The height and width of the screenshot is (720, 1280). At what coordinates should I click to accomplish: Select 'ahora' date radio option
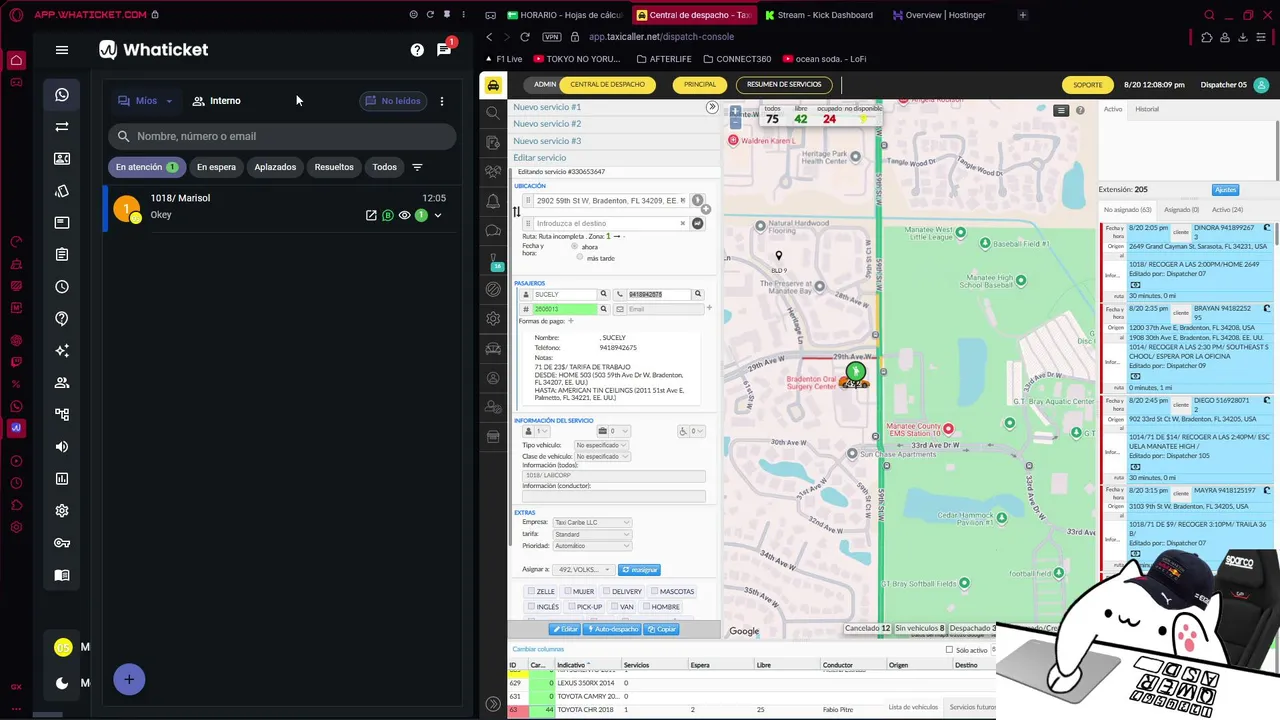575,246
